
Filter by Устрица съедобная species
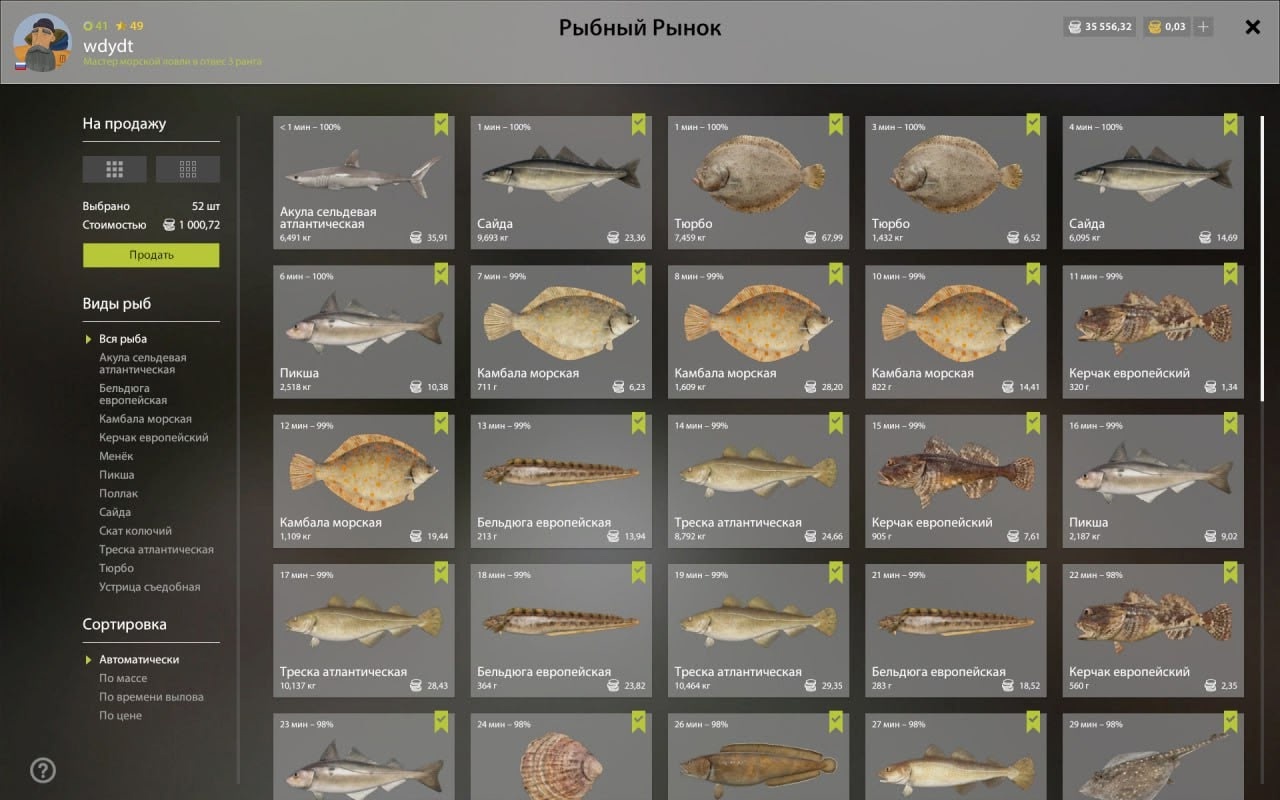click(149, 587)
